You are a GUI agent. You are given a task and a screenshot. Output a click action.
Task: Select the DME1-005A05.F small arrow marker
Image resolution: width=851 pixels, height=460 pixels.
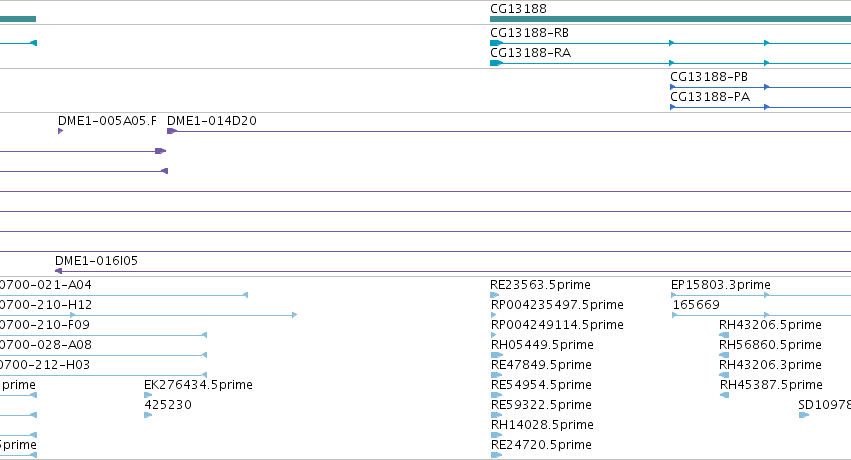pos(60,131)
